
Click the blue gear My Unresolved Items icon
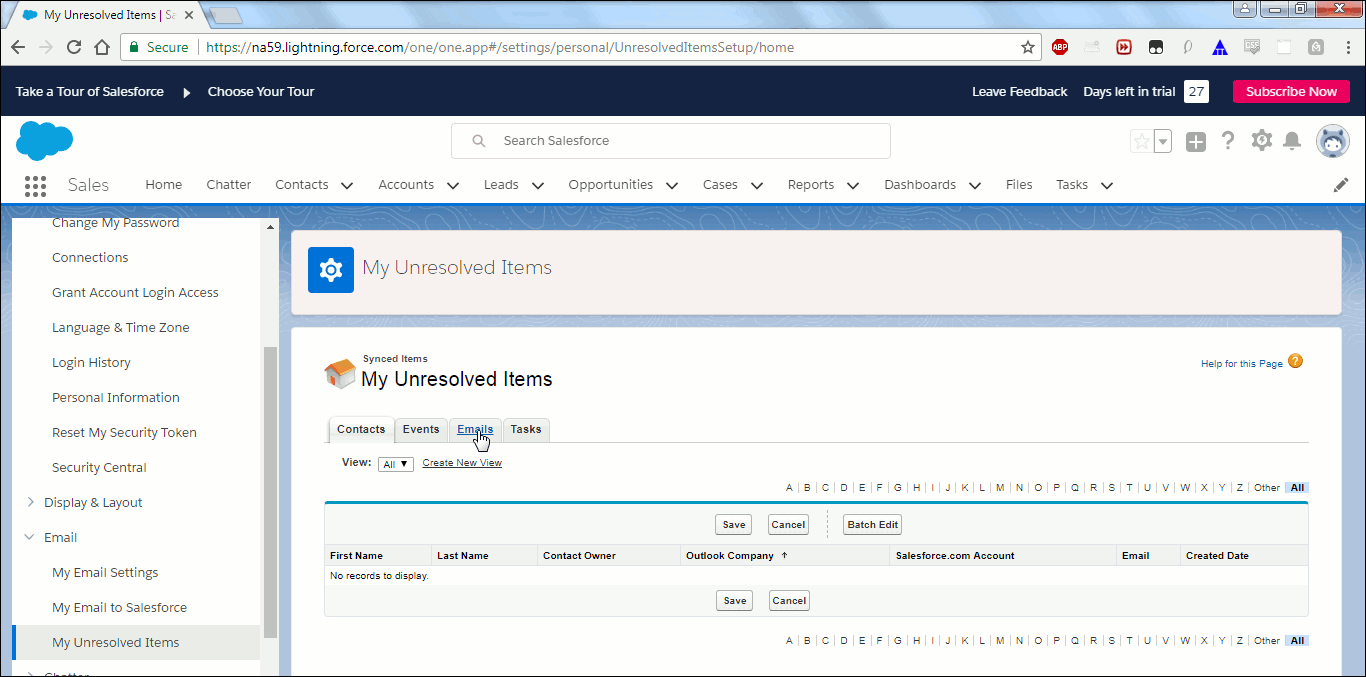pos(331,270)
